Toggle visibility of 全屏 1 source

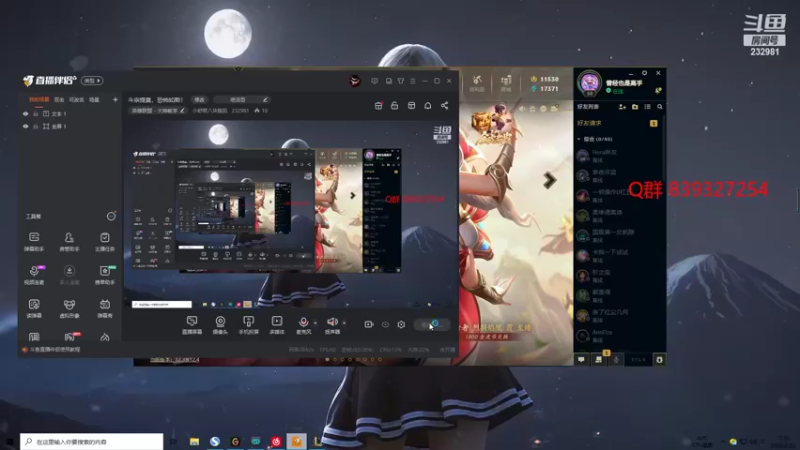point(26,126)
